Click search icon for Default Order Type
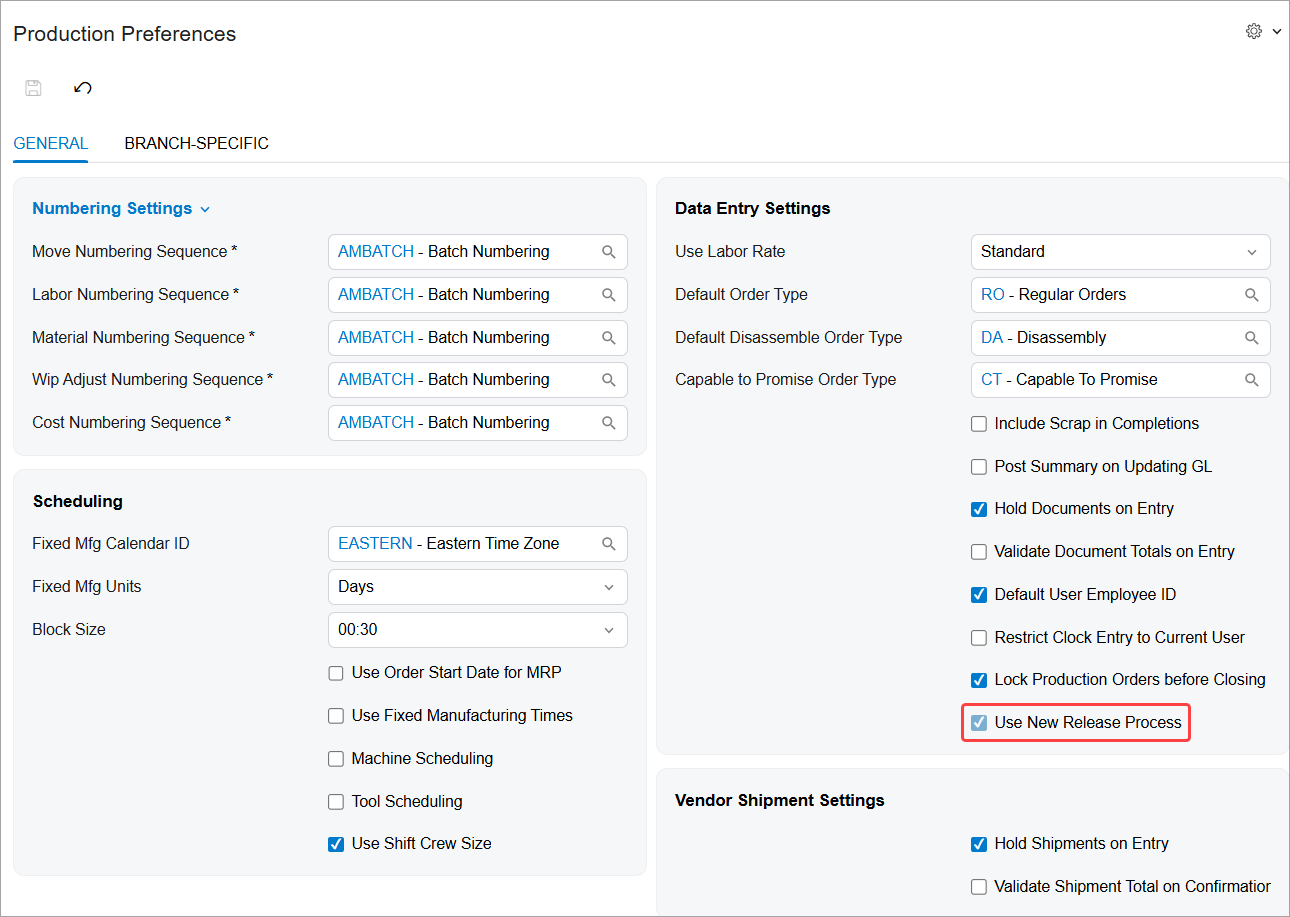Viewport: 1290px width, 917px height. point(1251,295)
